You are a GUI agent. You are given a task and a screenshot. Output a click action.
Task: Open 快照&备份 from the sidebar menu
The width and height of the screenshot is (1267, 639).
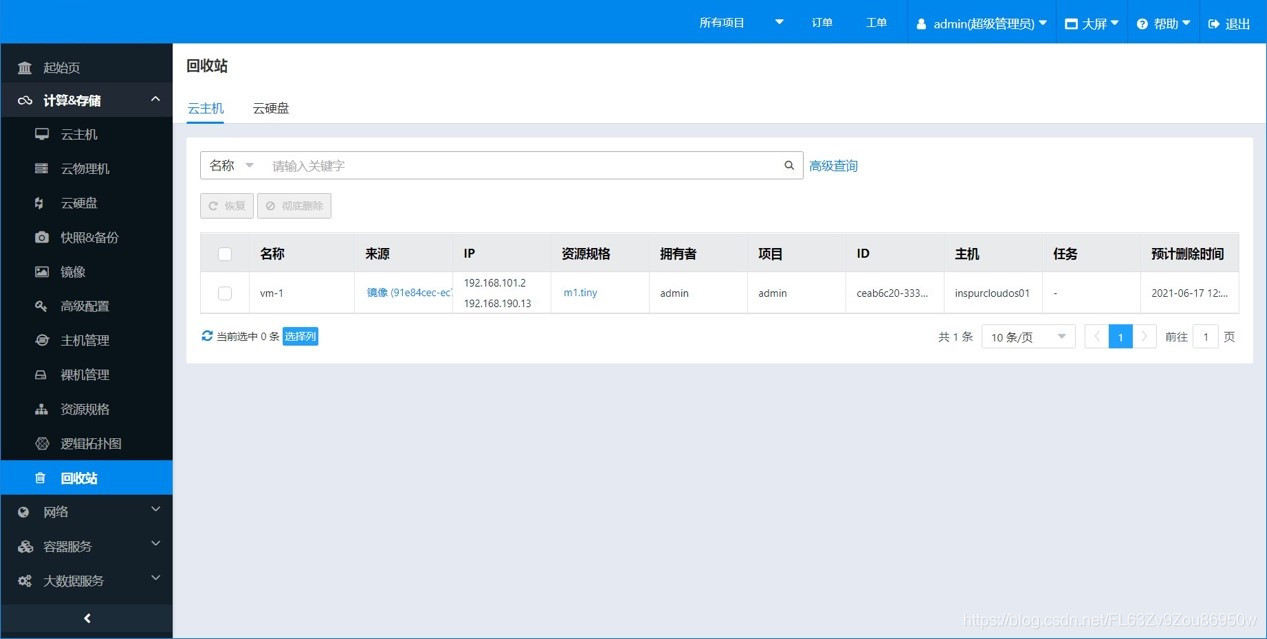pyautogui.click(x=86, y=238)
